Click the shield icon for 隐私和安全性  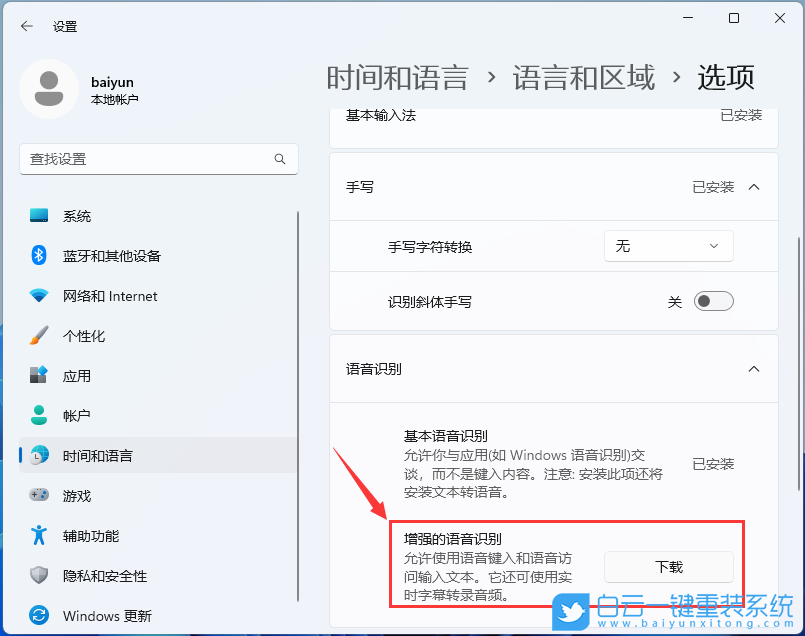(39, 575)
